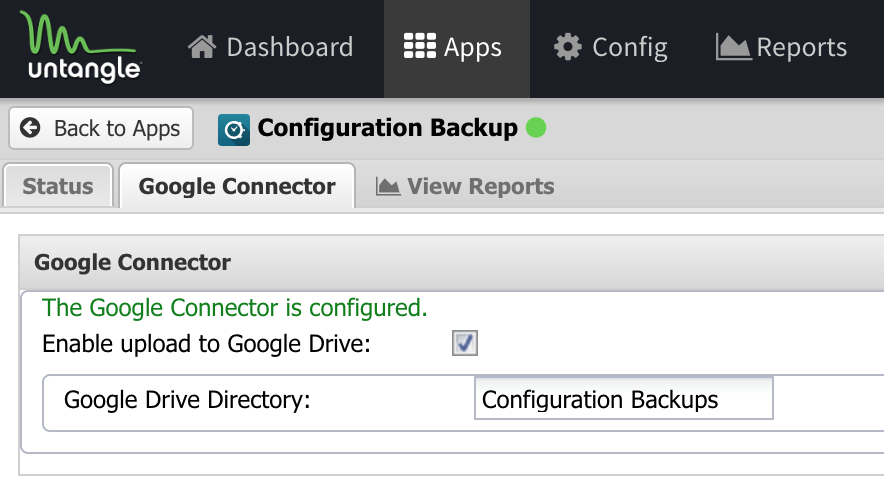Click the Google Drive Directory field

pyautogui.click(x=624, y=399)
